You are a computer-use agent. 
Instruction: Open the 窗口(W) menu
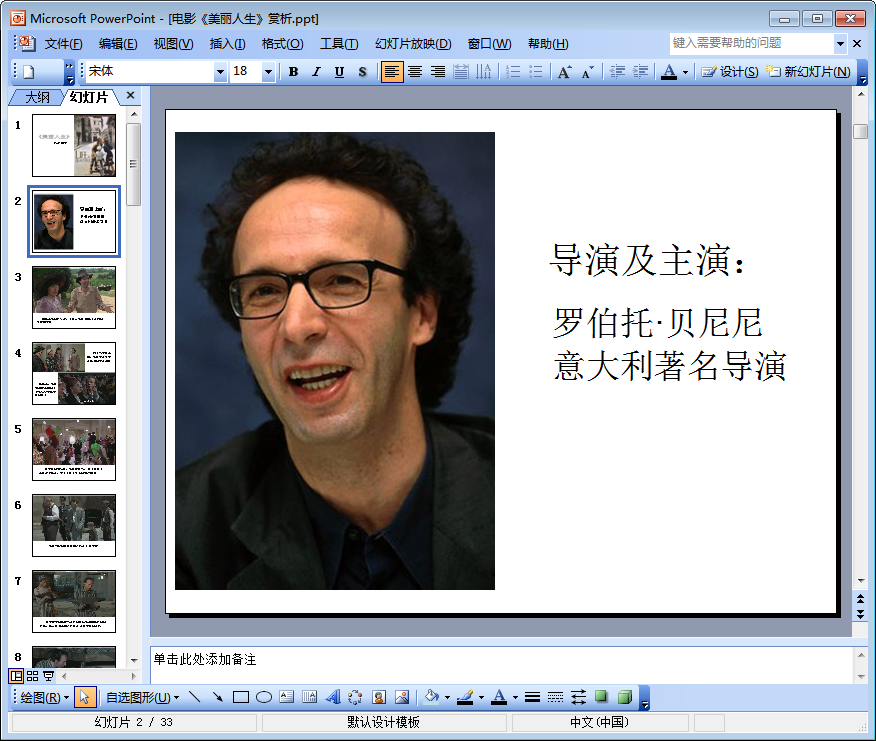489,44
